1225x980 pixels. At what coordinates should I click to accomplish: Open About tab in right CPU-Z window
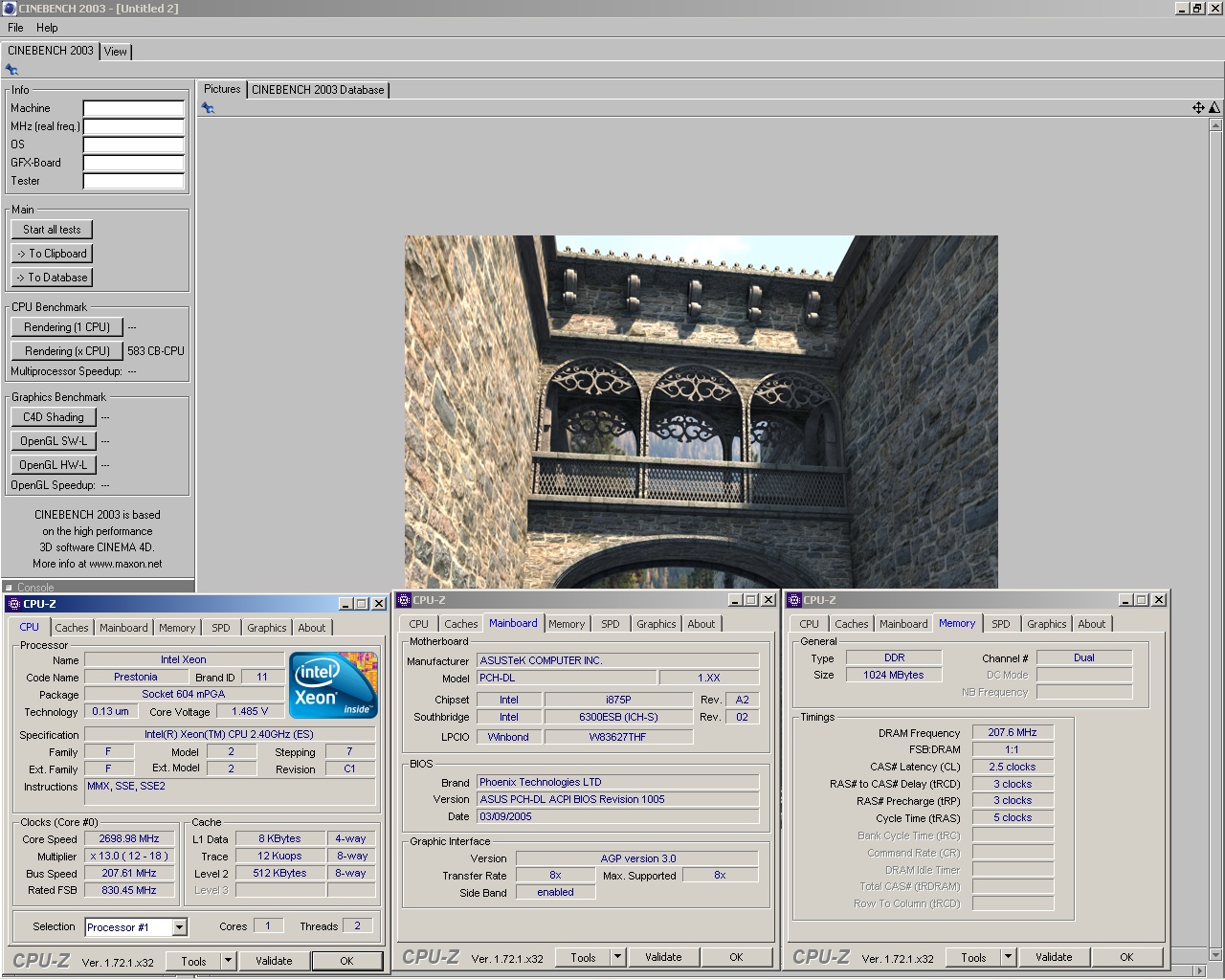pos(1092,624)
